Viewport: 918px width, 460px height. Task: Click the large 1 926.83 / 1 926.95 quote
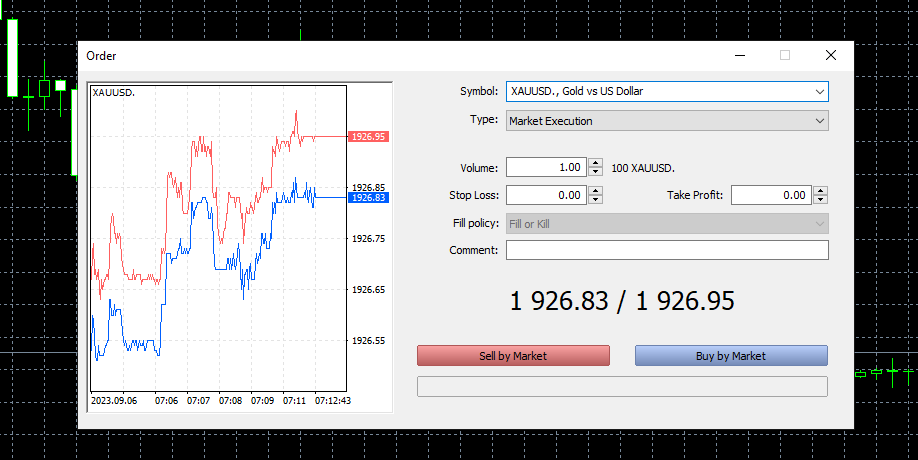tap(622, 301)
